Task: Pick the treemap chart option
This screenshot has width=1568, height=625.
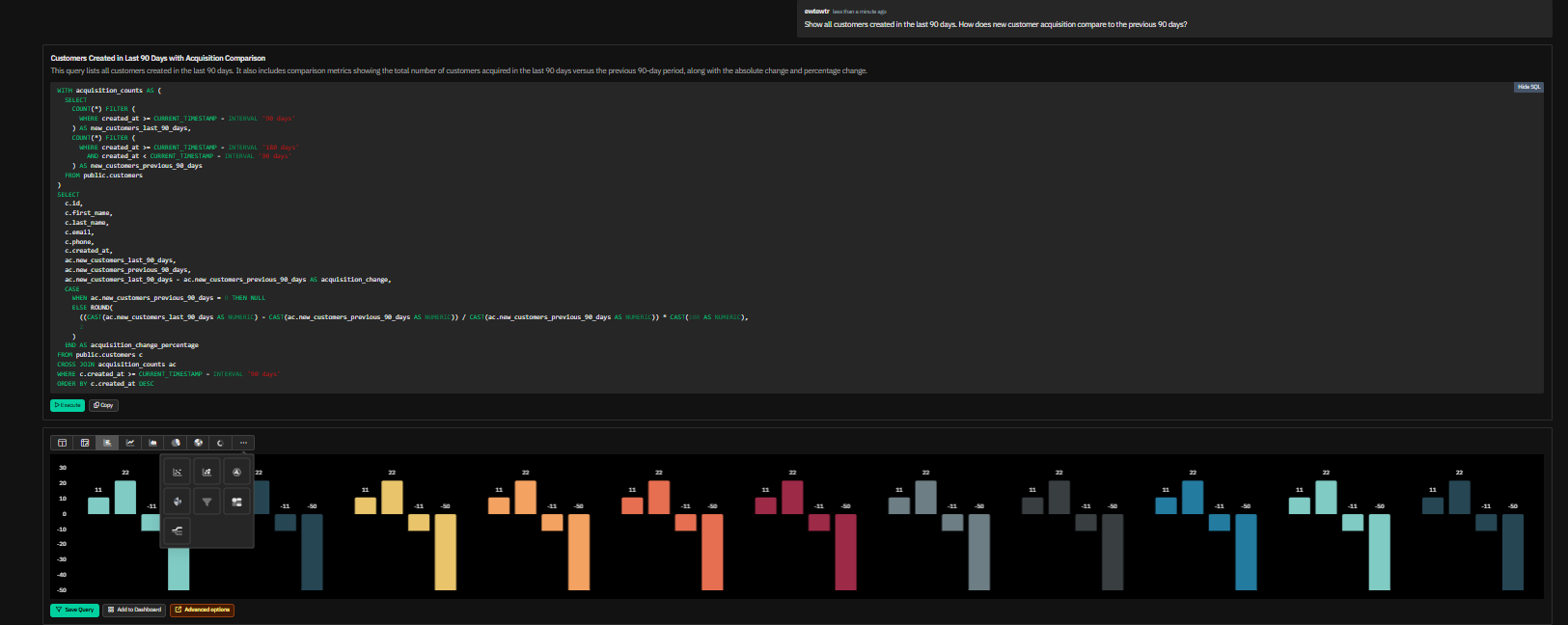Action: click(236, 502)
